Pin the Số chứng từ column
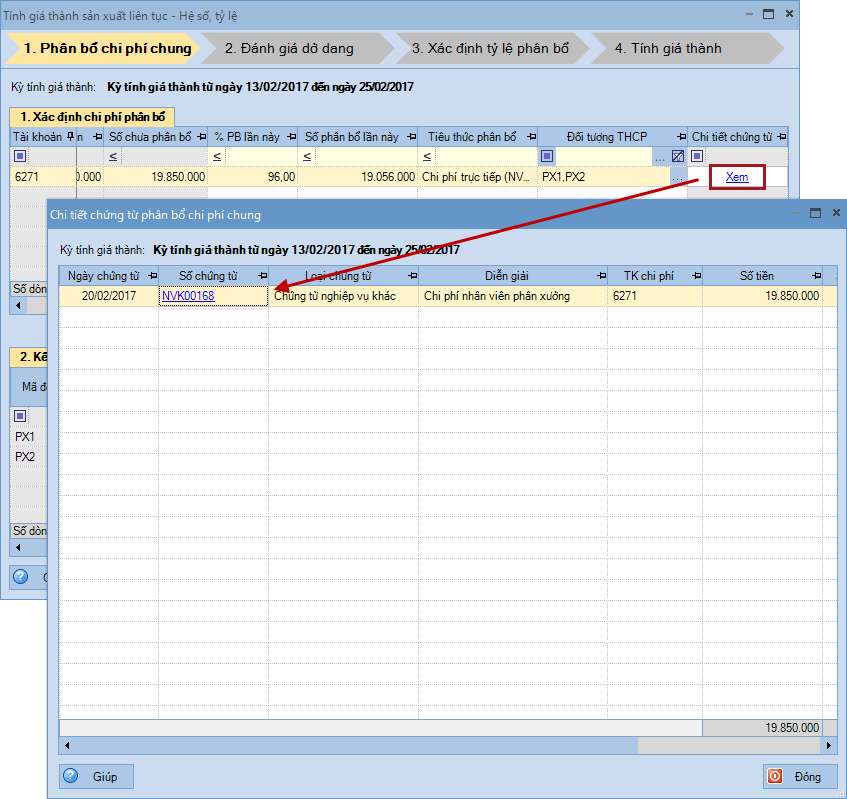Image resolution: width=847 pixels, height=799 pixels. tap(261, 276)
